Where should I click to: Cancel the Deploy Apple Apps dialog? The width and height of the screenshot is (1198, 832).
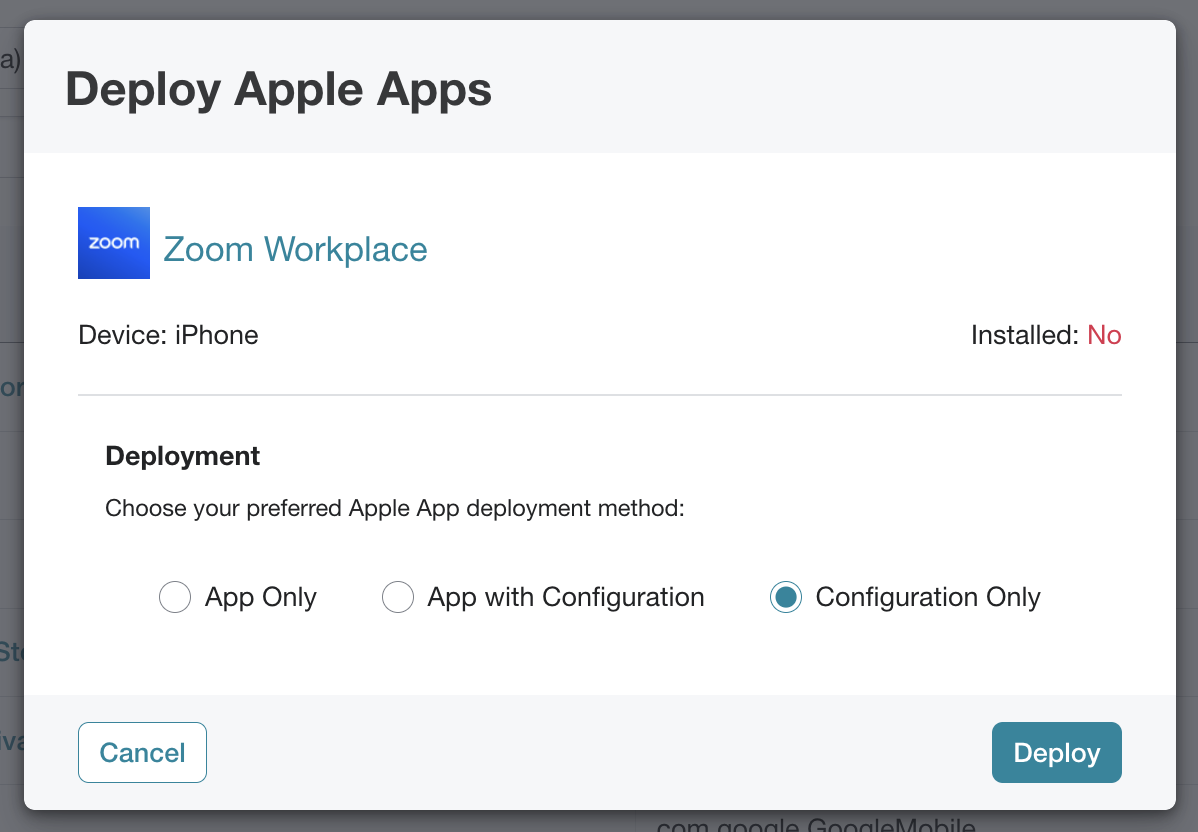(142, 753)
